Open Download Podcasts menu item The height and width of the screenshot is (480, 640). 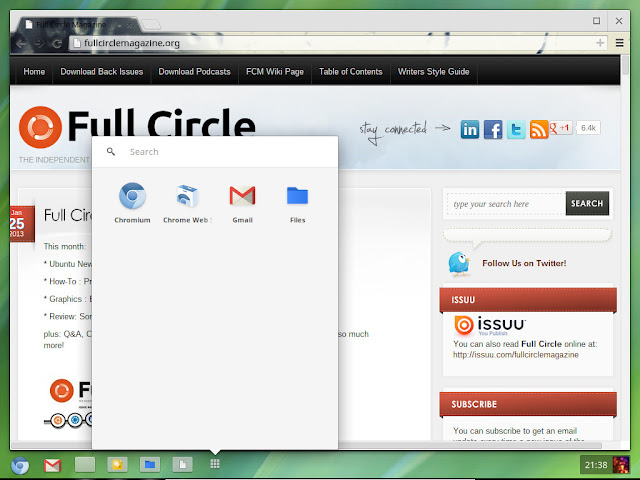pyautogui.click(x=194, y=72)
